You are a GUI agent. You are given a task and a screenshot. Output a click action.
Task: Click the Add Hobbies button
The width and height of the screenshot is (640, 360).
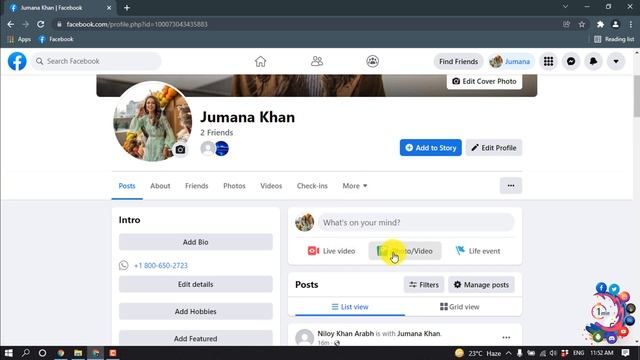tap(196, 311)
